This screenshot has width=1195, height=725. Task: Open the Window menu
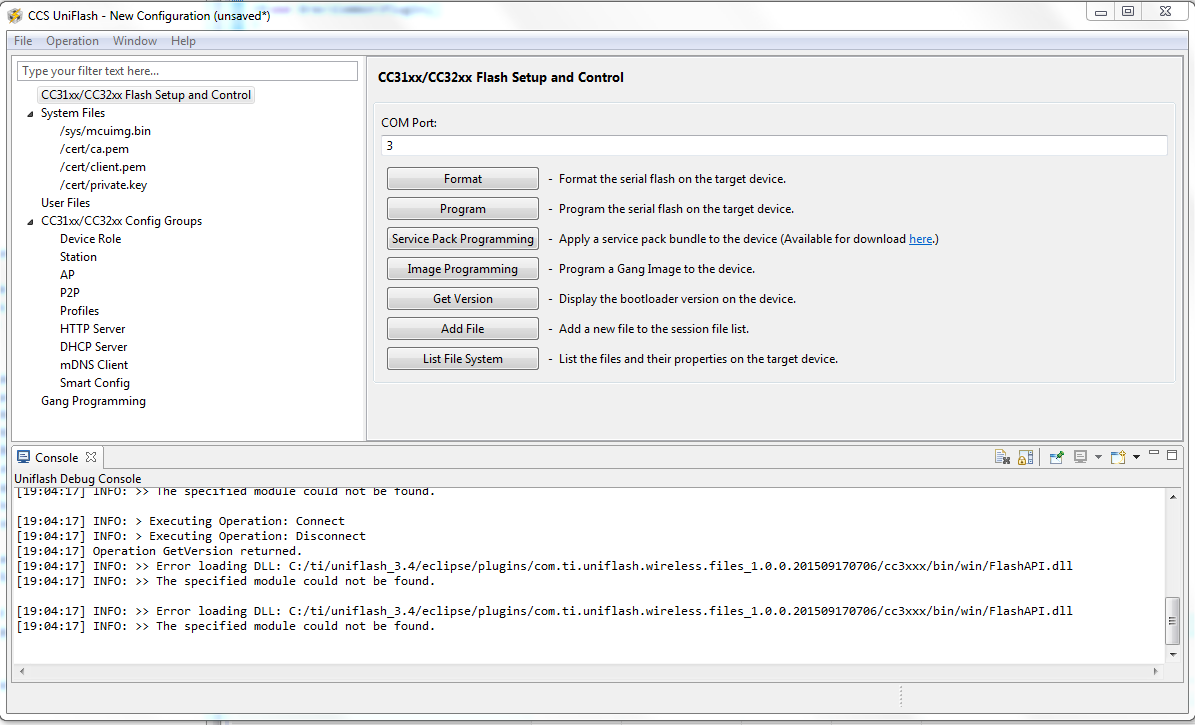[x=134, y=41]
